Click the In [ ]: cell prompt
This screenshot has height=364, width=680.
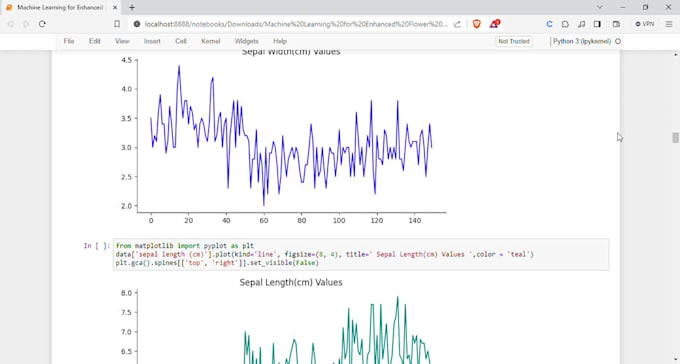point(97,246)
